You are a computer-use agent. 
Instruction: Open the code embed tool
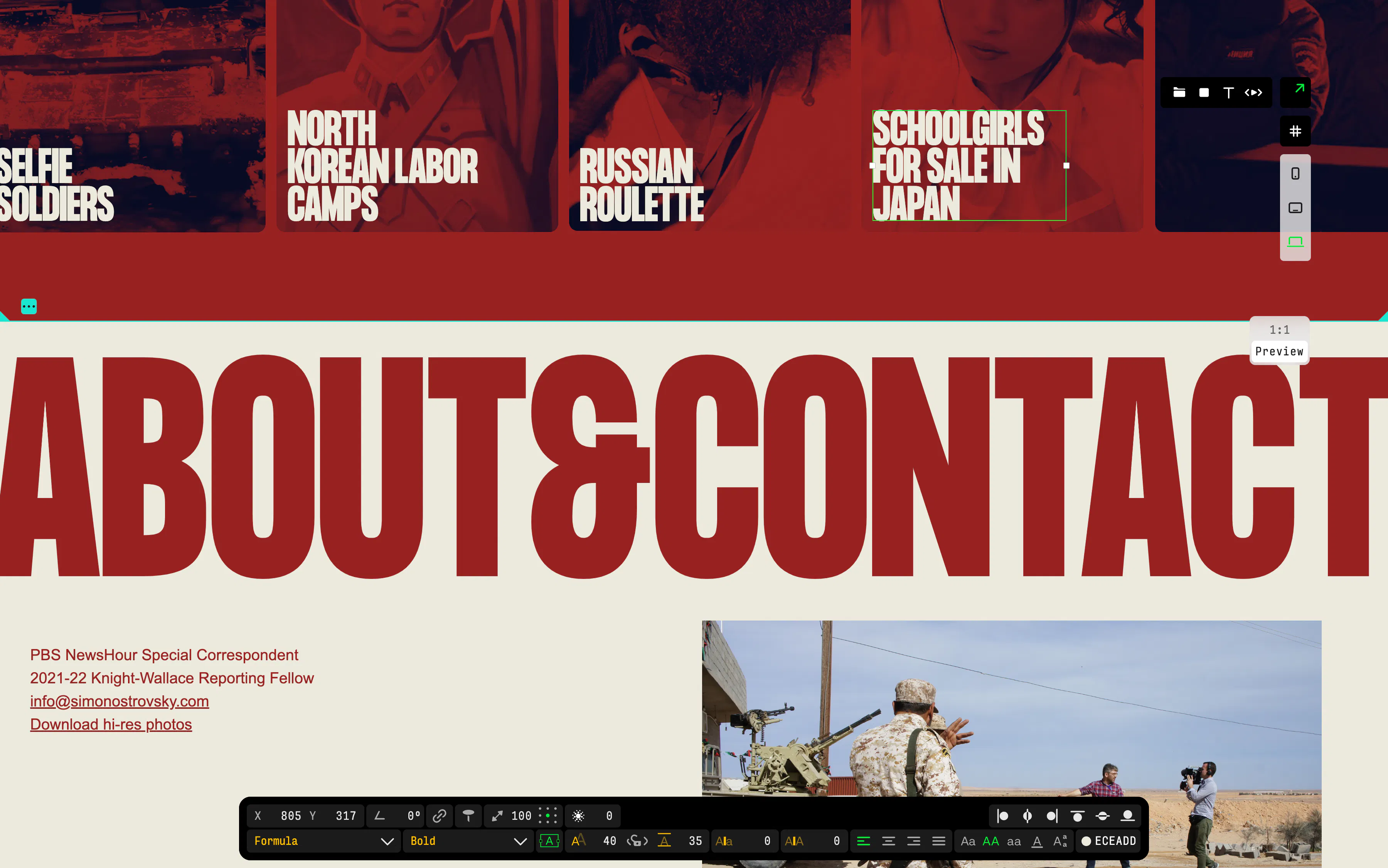tap(1253, 93)
